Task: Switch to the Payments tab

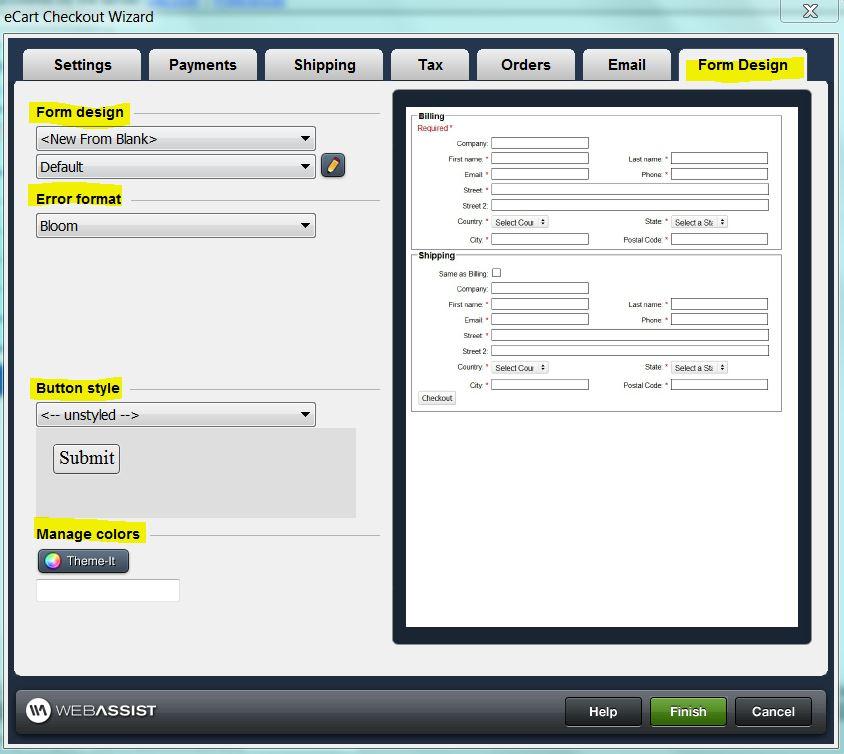Action: point(202,64)
